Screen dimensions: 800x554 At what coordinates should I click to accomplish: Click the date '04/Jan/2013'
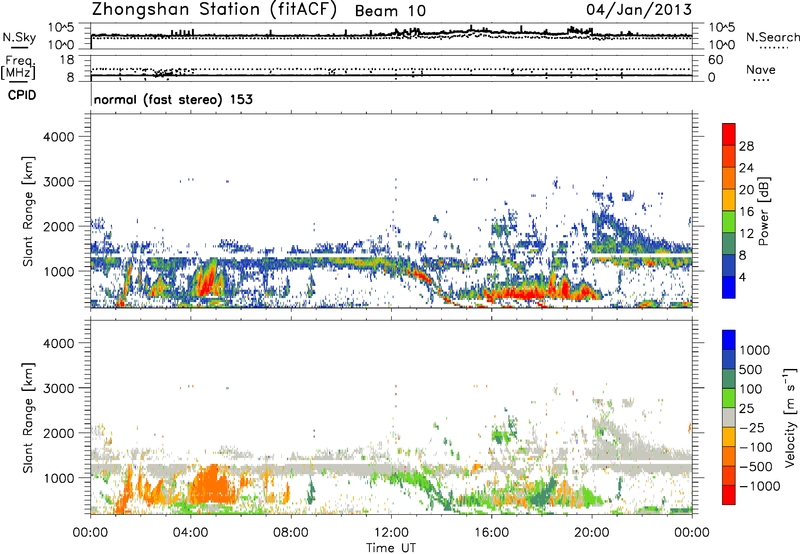pos(639,10)
